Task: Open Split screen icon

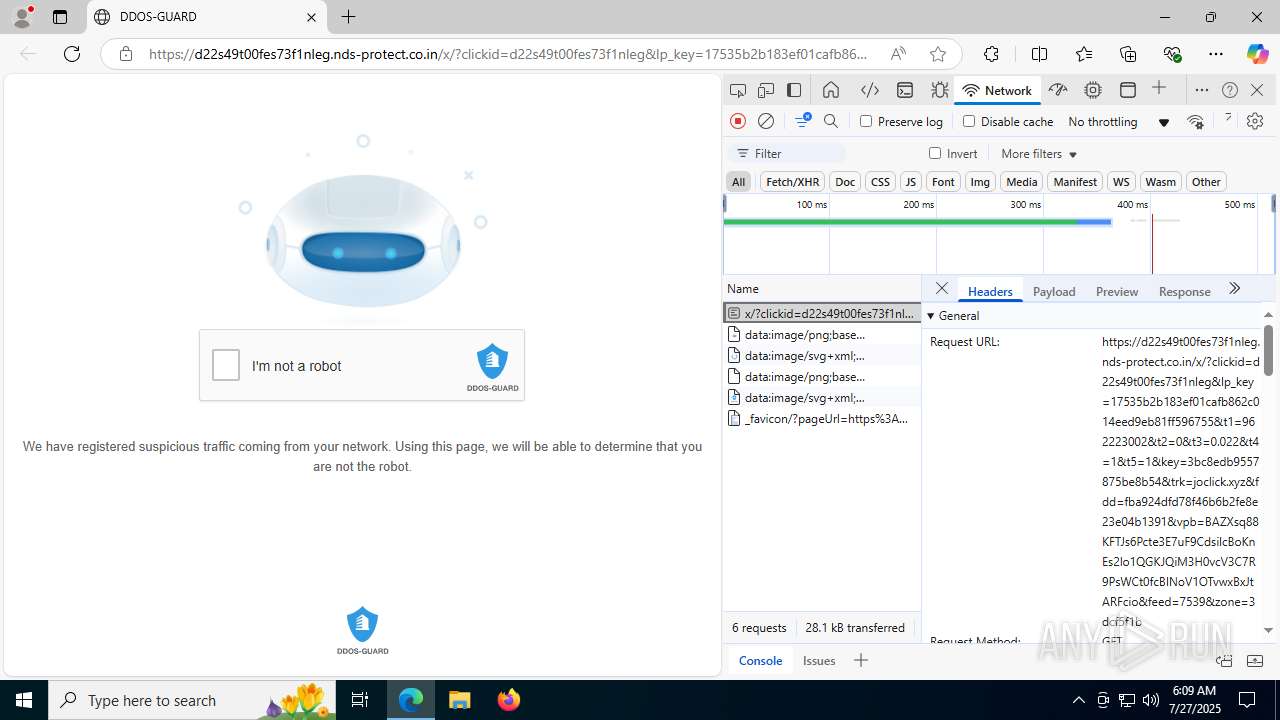Action: pos(1039,54)
